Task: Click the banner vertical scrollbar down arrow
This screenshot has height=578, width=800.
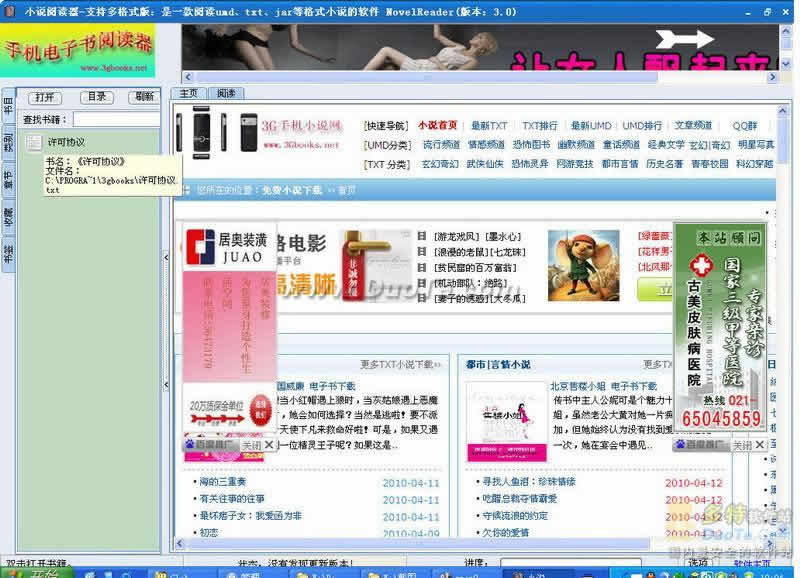Action: click(x=785, y=64)
